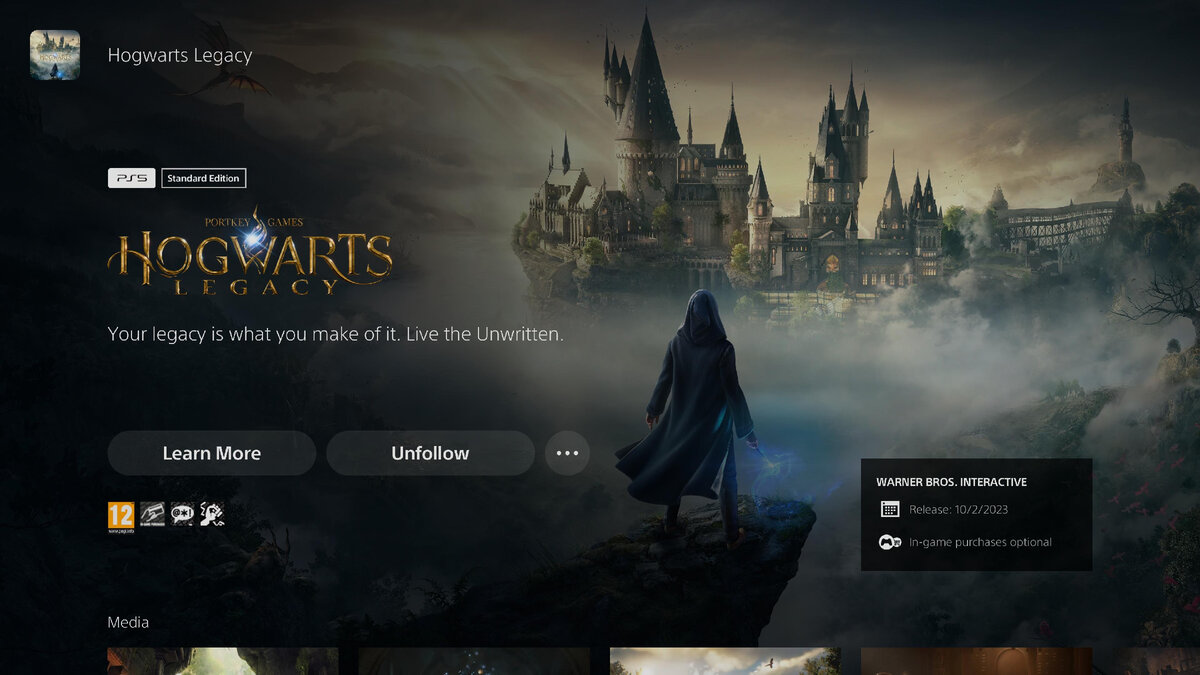Click the in-game purchases controller icon

tap(889, 542)
